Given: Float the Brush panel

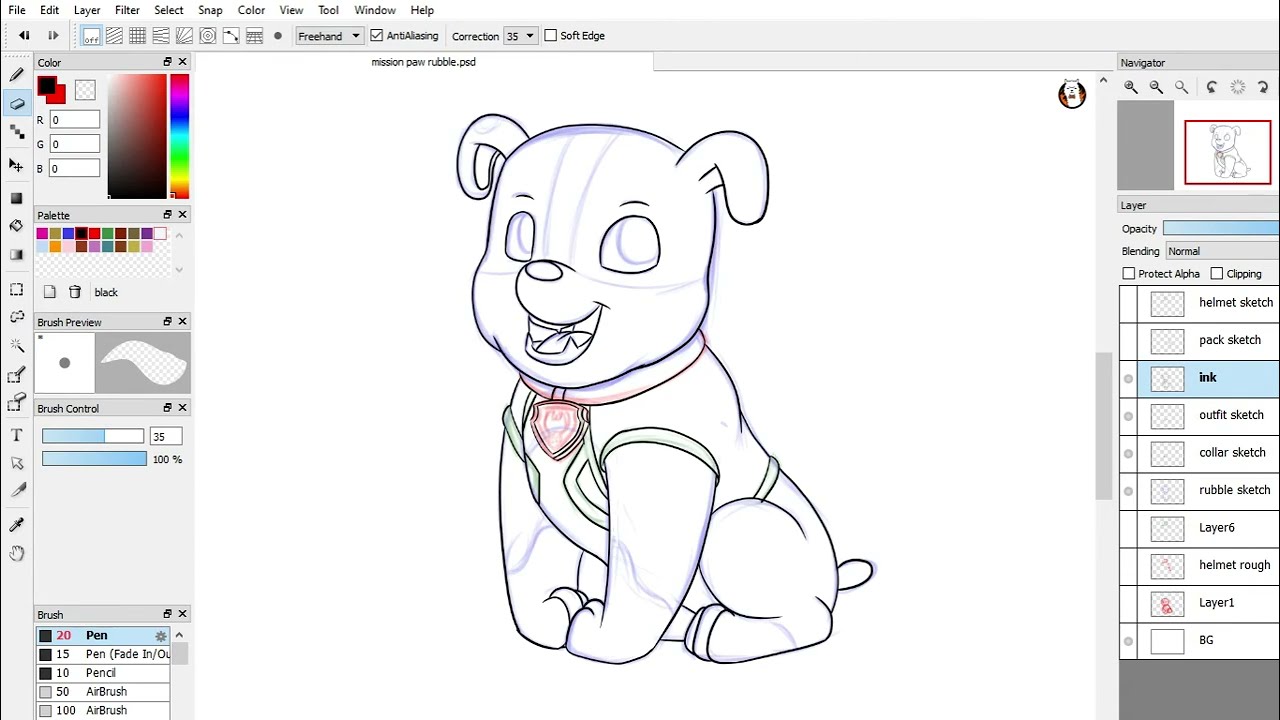Looking at the screenshot, I should pos(168,614).
